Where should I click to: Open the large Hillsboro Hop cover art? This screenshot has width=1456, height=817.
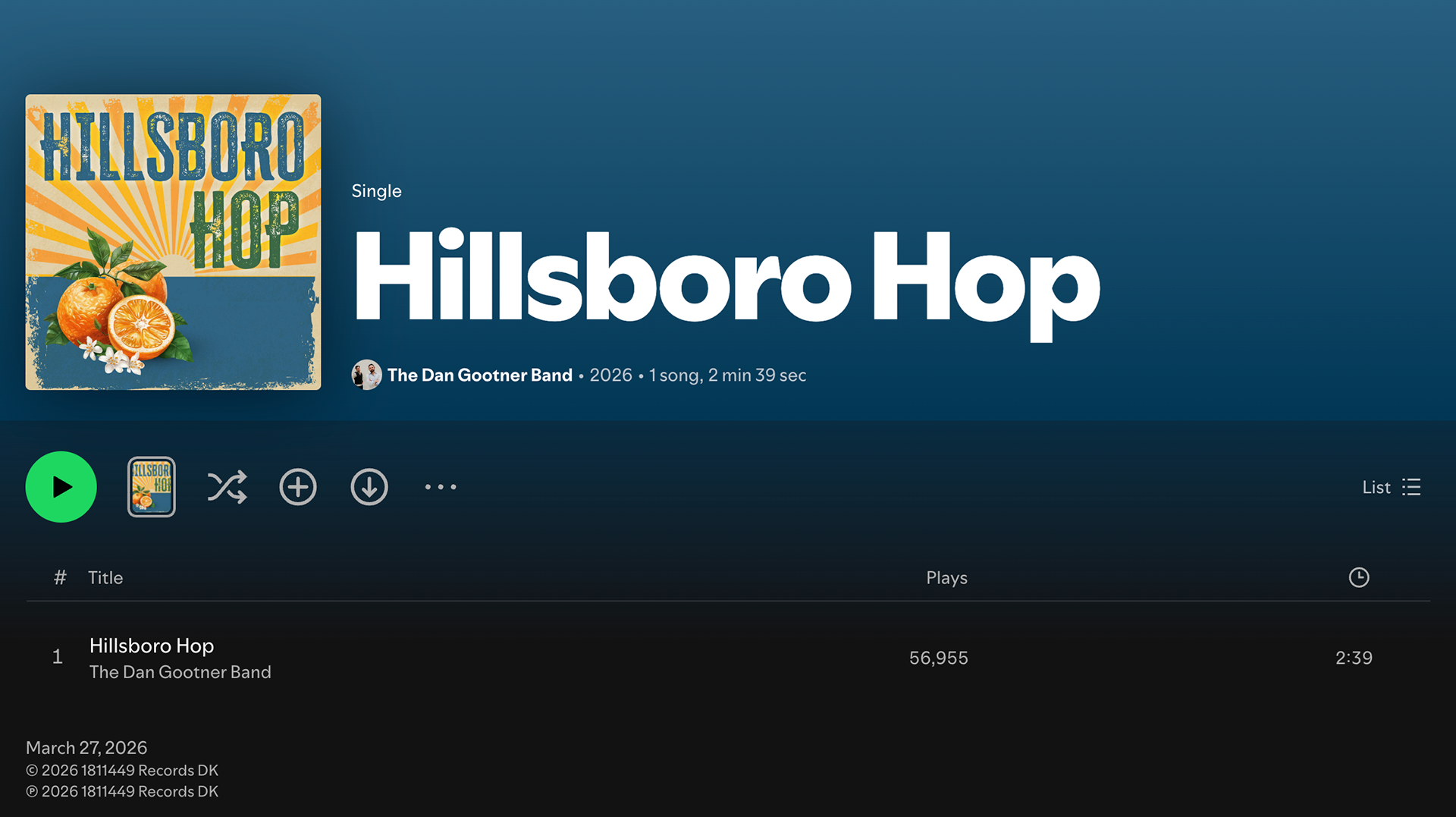coord(173,242)
